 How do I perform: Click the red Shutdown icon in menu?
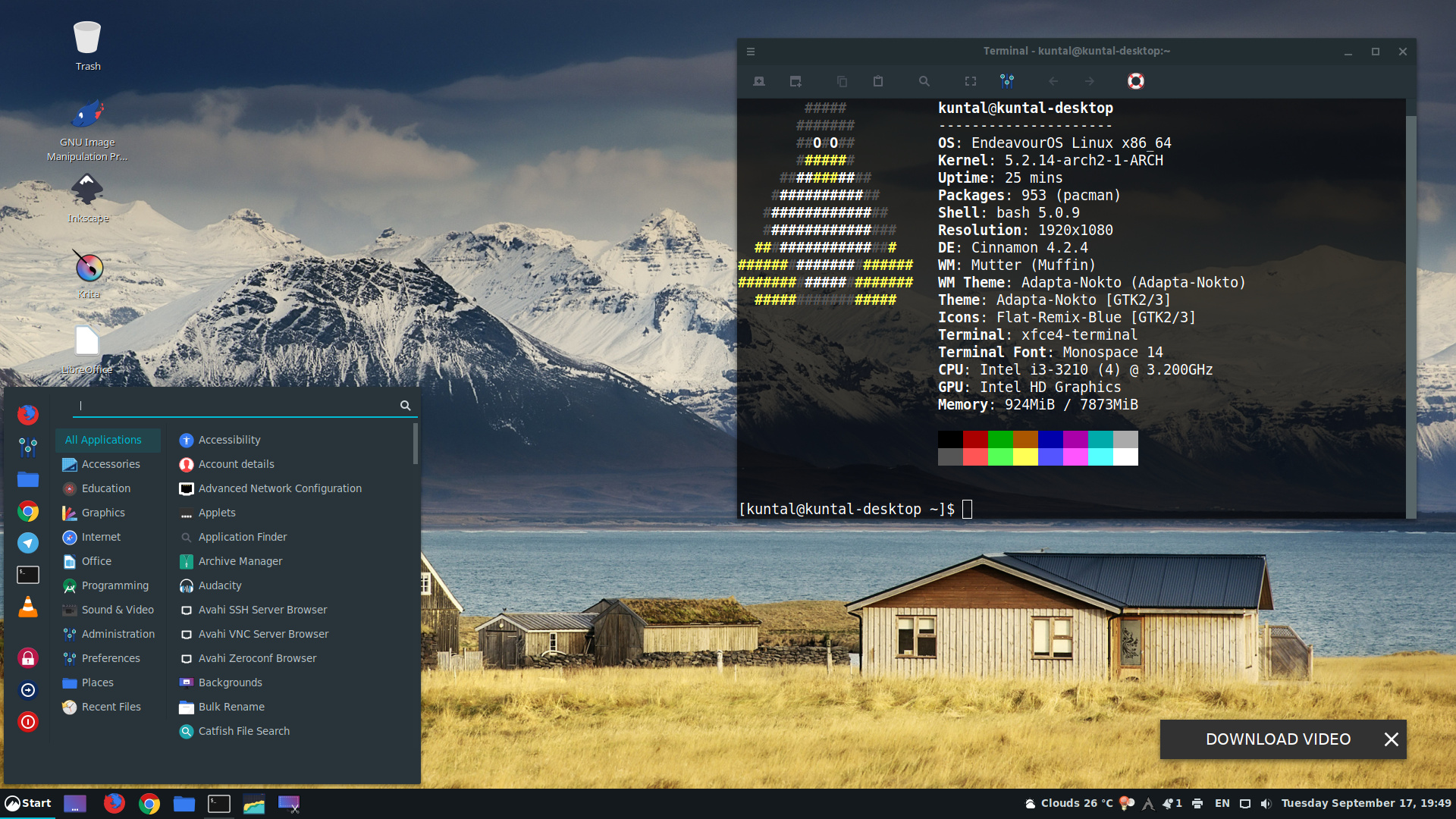(x=28, y=722)
